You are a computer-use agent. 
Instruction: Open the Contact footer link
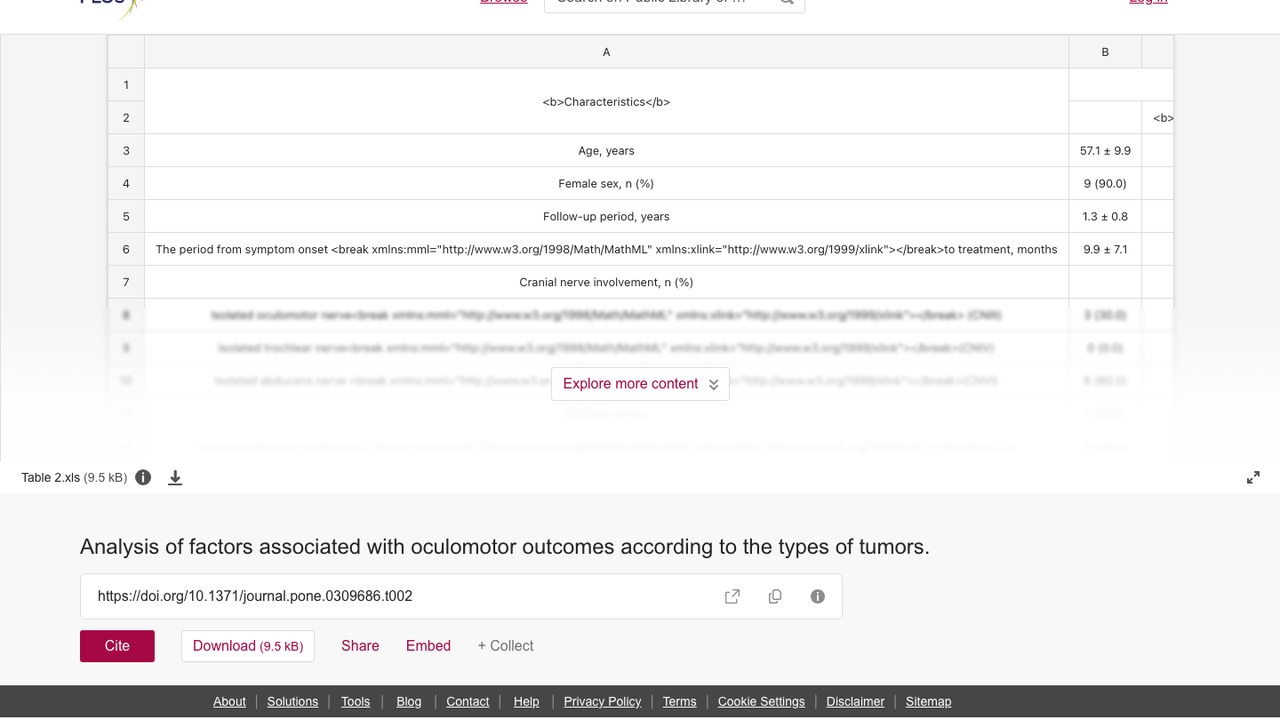(x=468, y=702)
